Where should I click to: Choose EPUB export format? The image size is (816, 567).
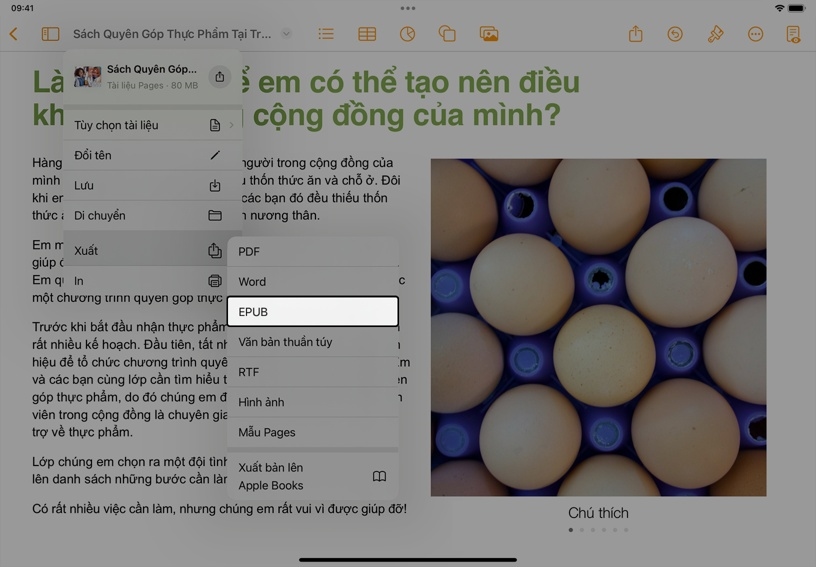pos(312,312)
